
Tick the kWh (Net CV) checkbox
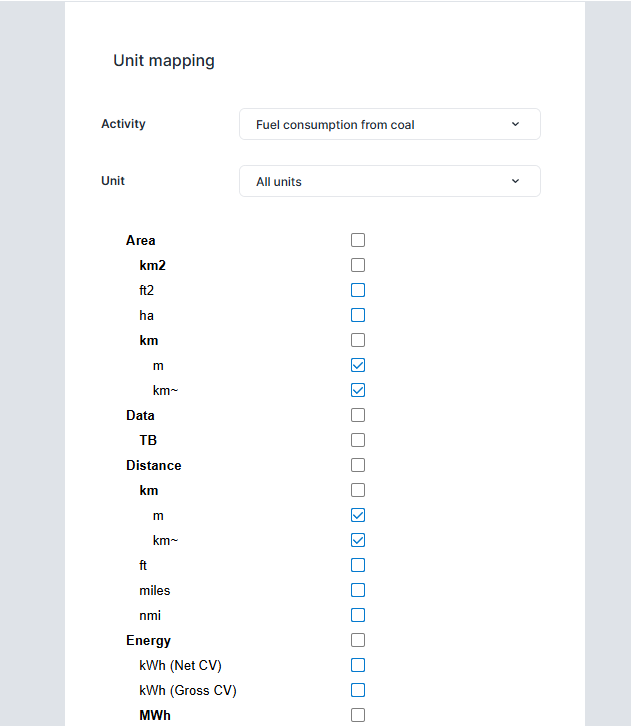coord(358,665)
